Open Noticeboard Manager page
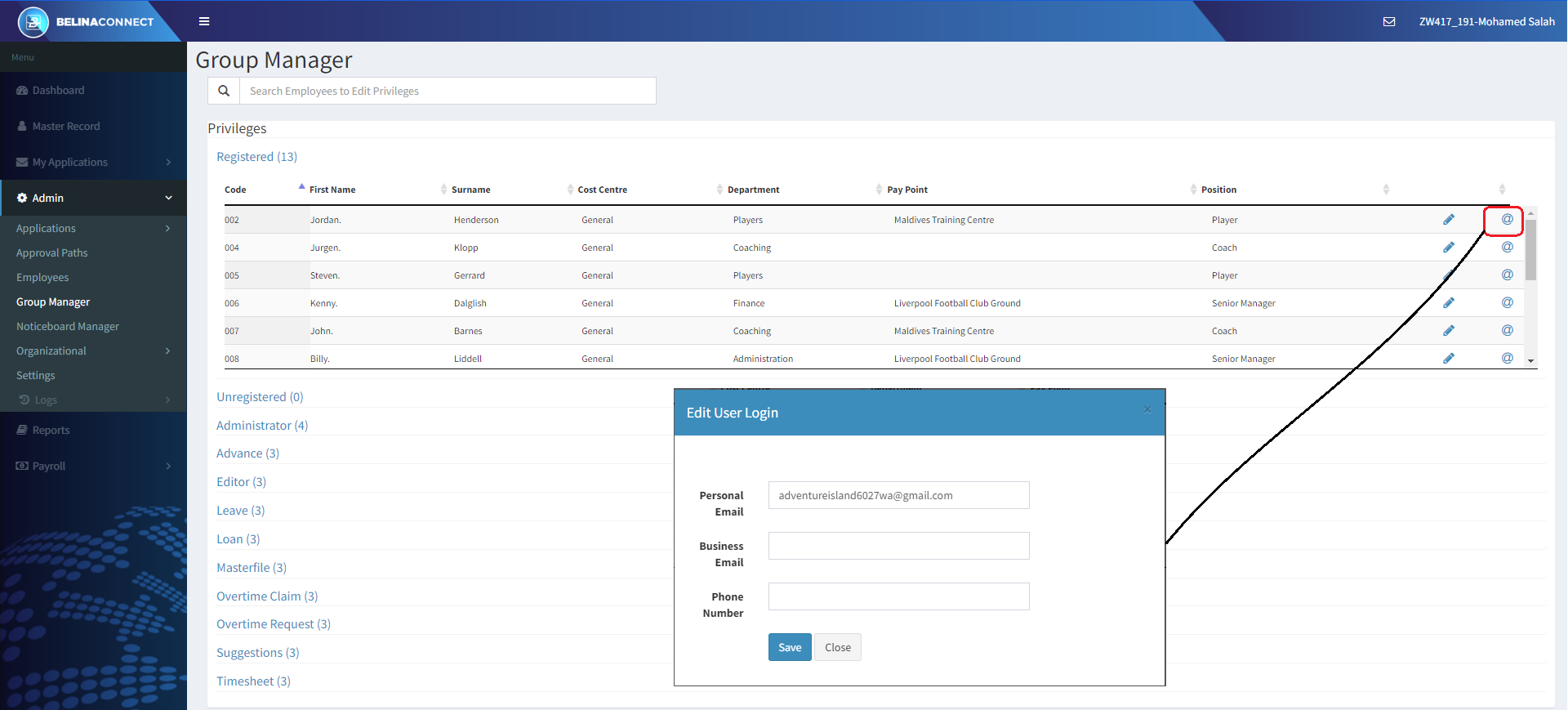Viewport: 1568px width, 710px height. pyautogui.click(x=68, y=327)
